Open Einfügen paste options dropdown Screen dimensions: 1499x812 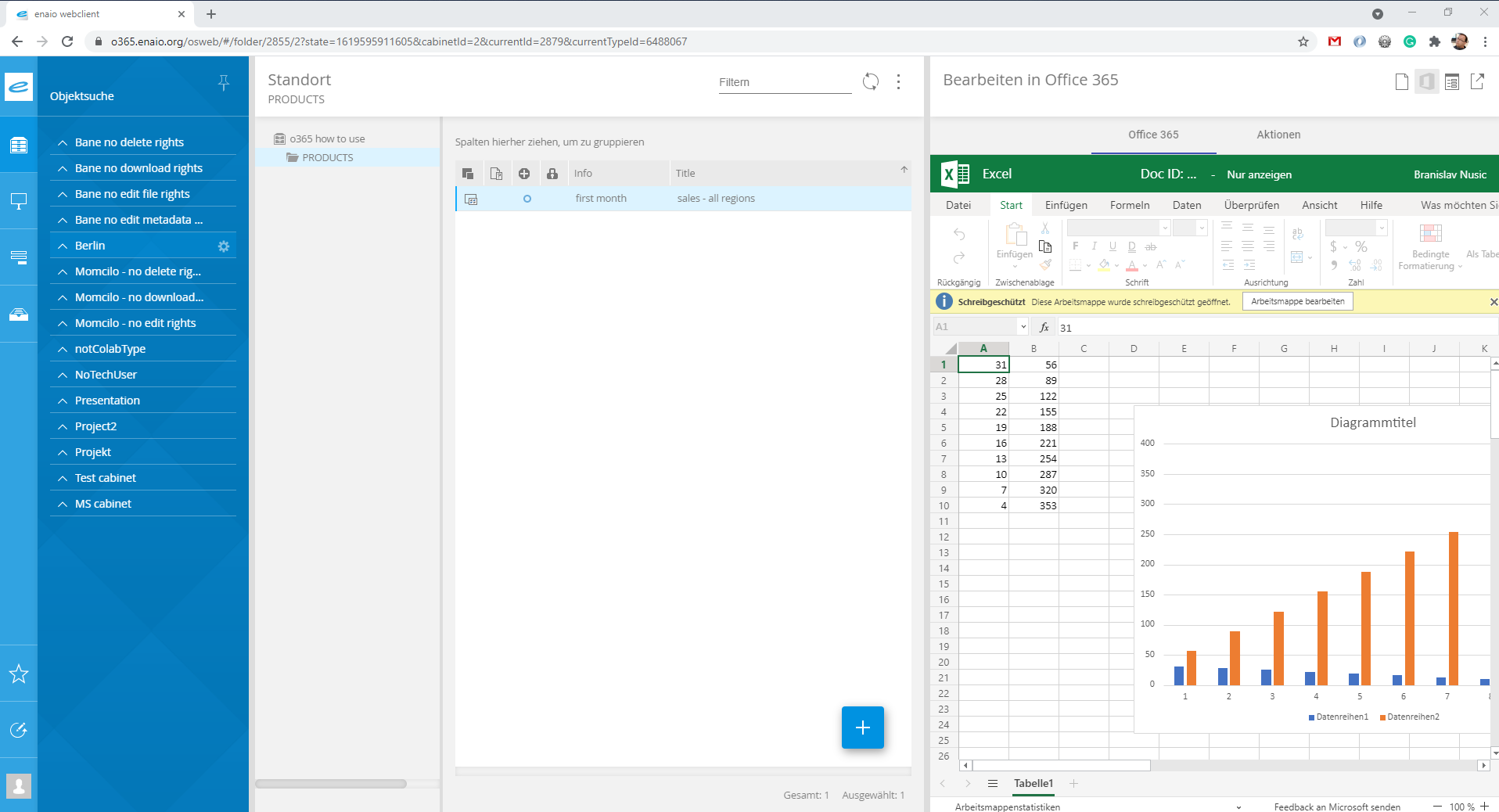click(1015, 266)
